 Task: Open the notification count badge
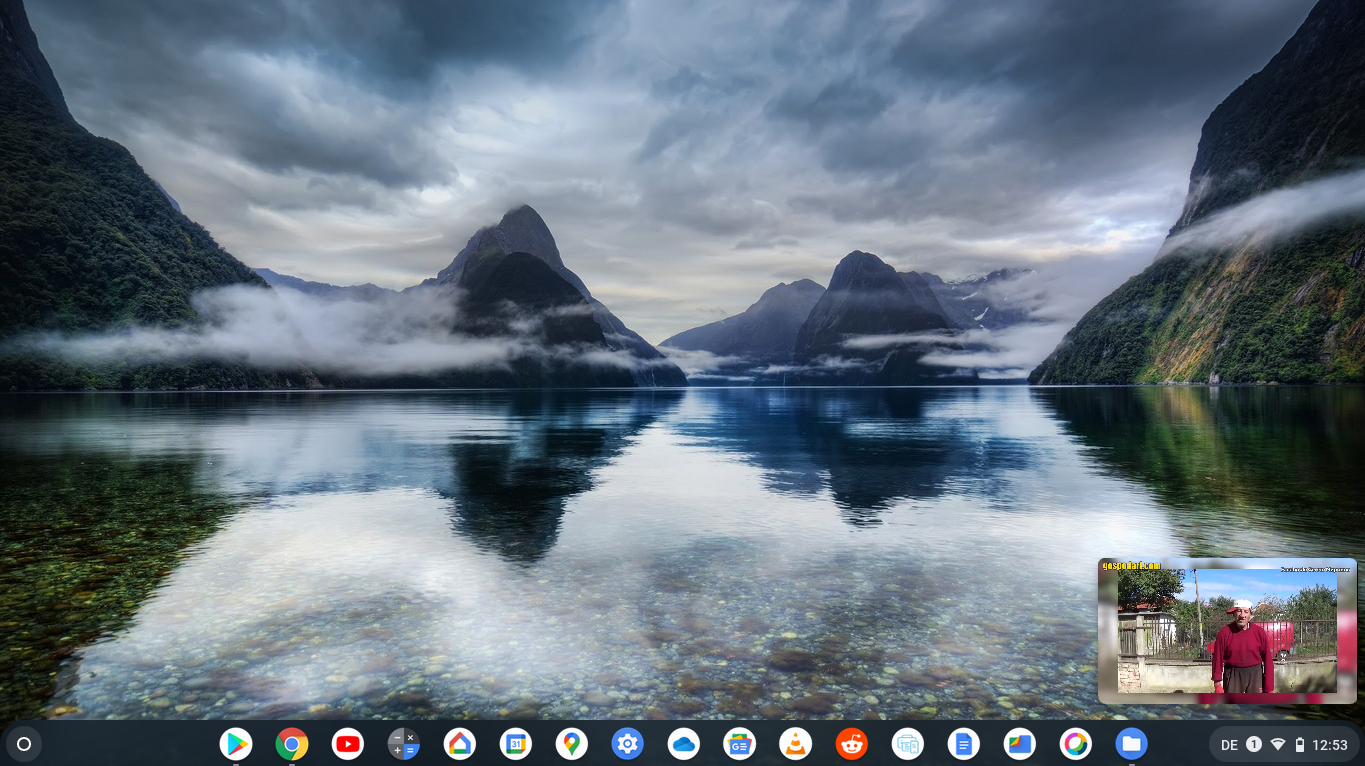tap(1254, 745)
